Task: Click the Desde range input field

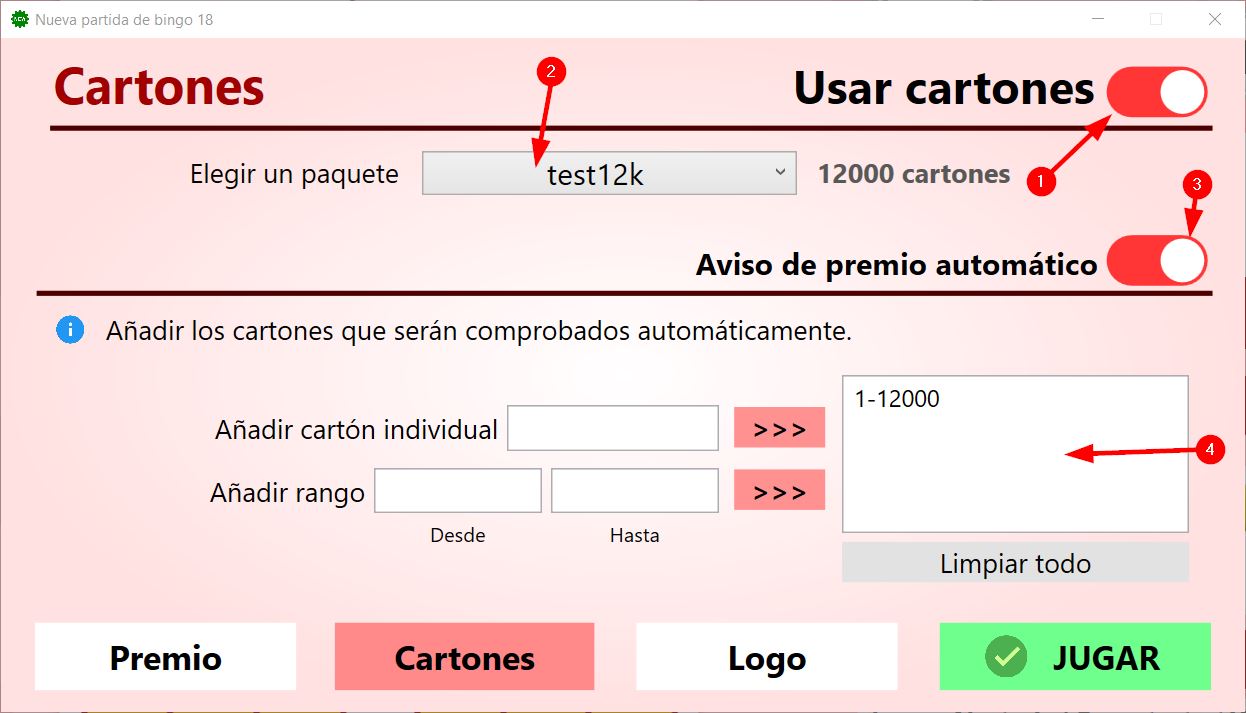Action: [457, 491]
